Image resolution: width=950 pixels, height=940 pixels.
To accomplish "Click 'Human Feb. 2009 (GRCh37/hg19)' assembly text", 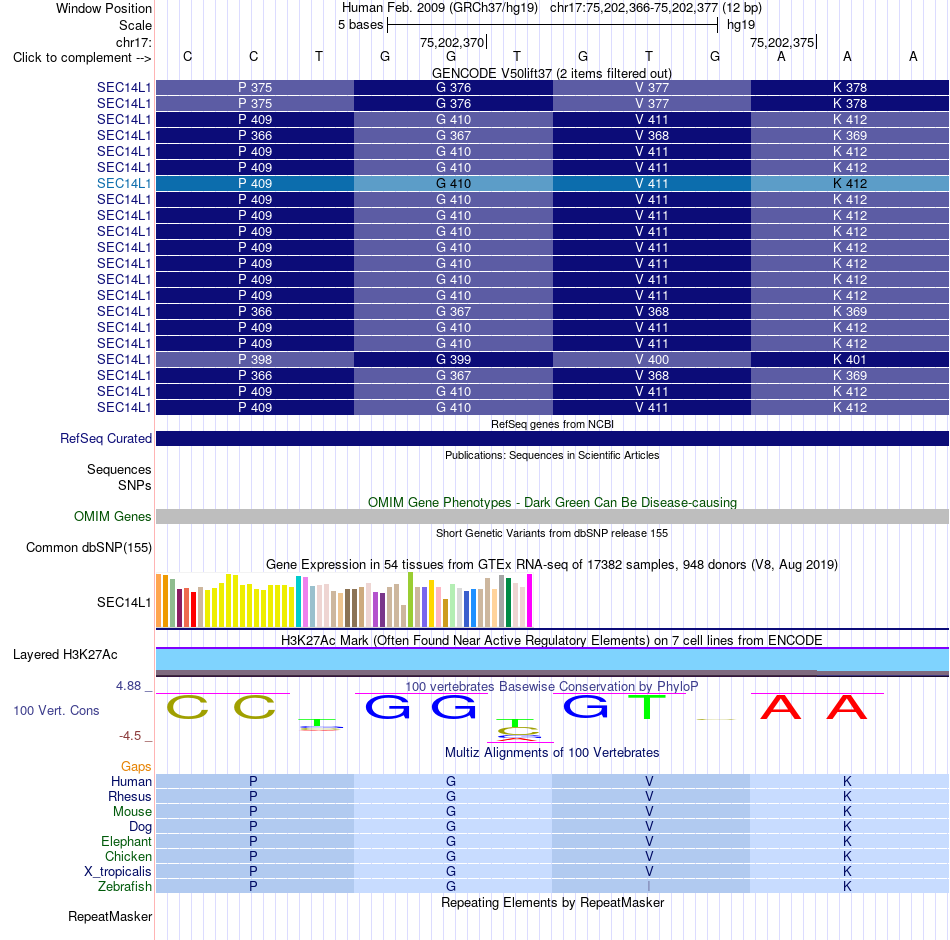I will tap(440, 8).
